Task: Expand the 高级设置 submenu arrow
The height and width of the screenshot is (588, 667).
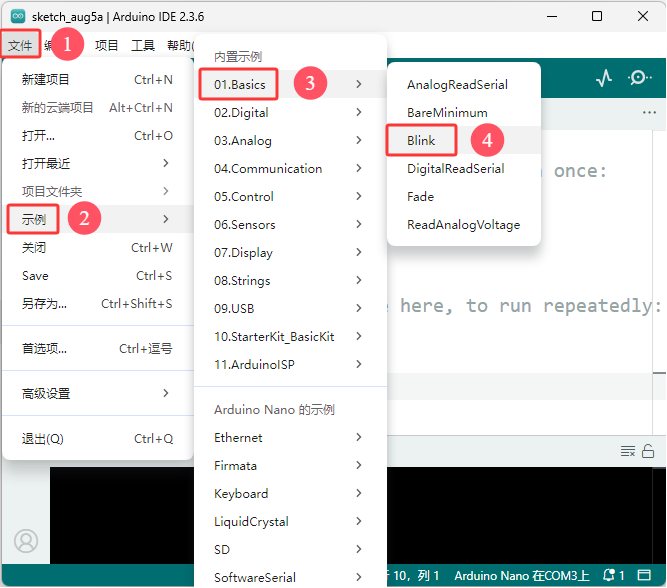Action: coord(166,393)
